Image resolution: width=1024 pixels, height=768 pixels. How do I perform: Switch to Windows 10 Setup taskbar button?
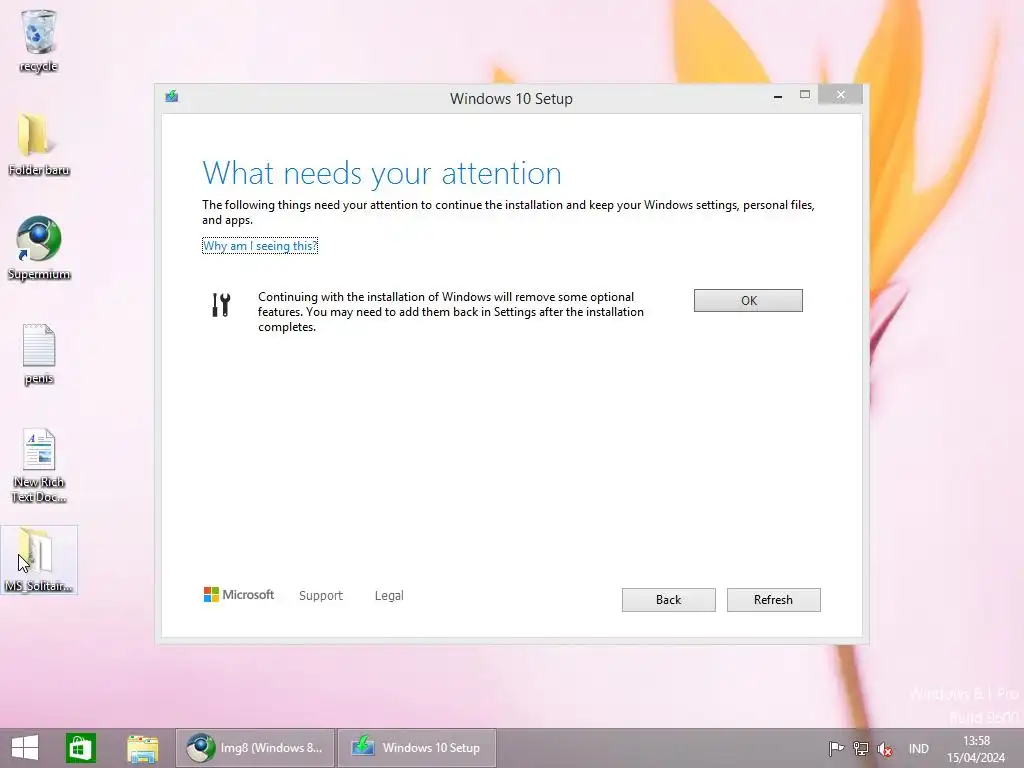pos(417,748)
